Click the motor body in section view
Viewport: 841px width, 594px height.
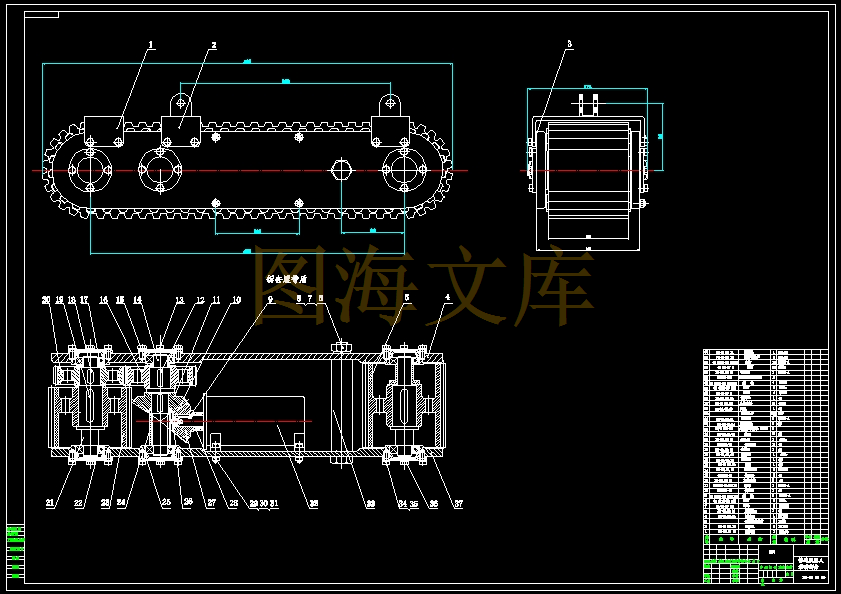(x=255, y=421)
